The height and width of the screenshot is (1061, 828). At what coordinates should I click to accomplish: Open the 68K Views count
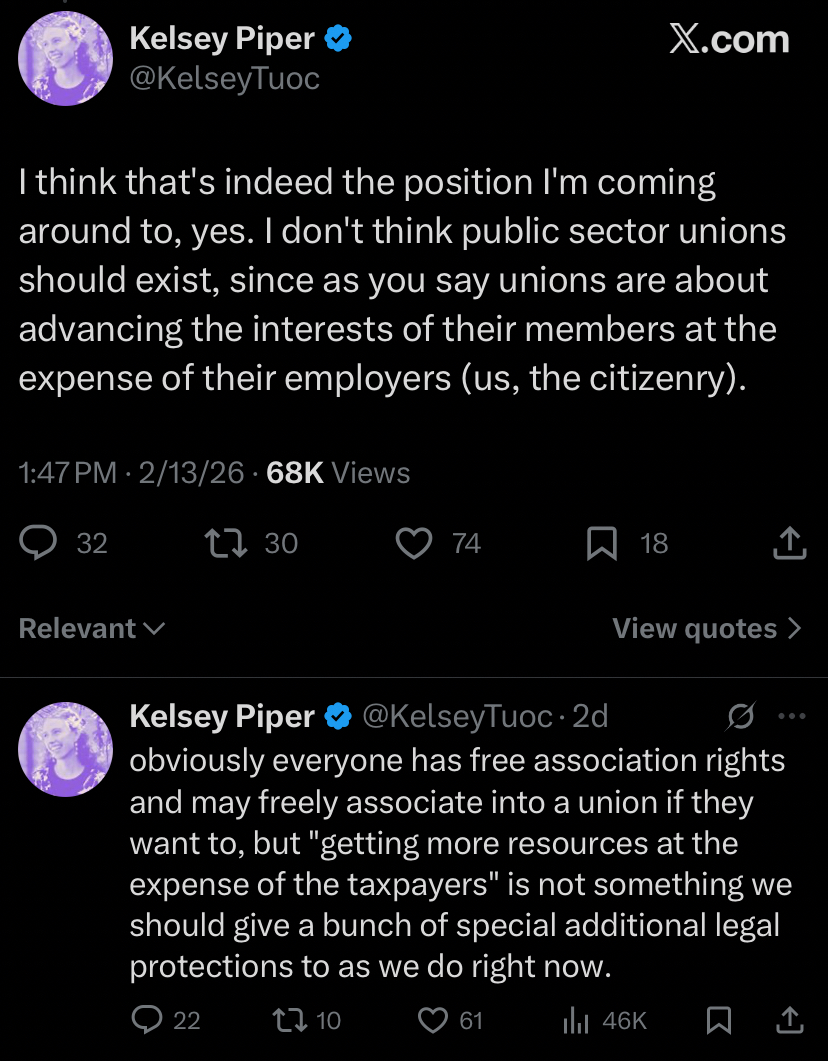(x=338, y=472)
